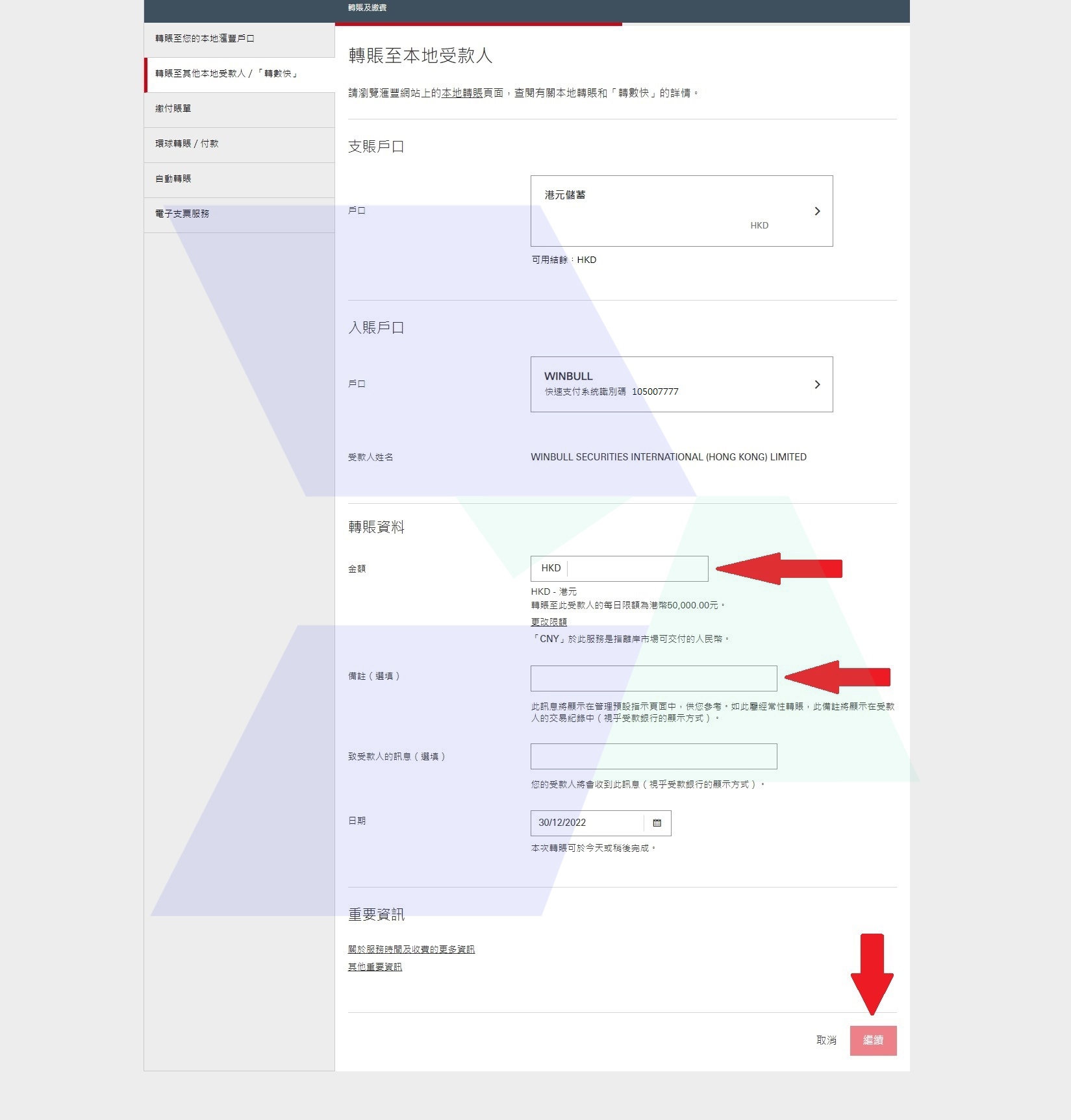Select 轉賬至其他本地受款人 /「轉數快」menu item
Screen dimensions: 1071x1120
pos(239,74)
